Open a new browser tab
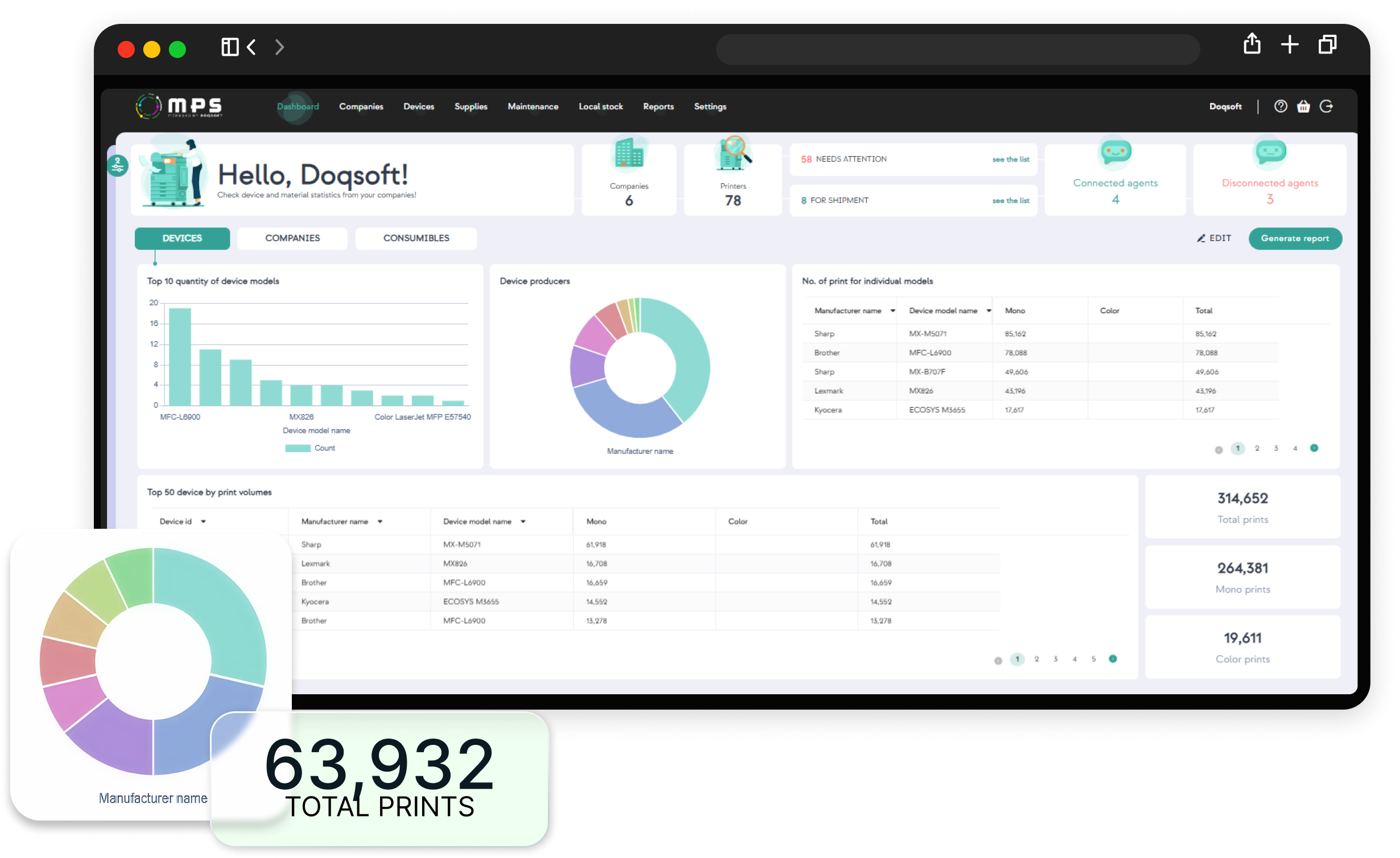The width and height of the screenshot is (1400, 858). point(1290,44)
